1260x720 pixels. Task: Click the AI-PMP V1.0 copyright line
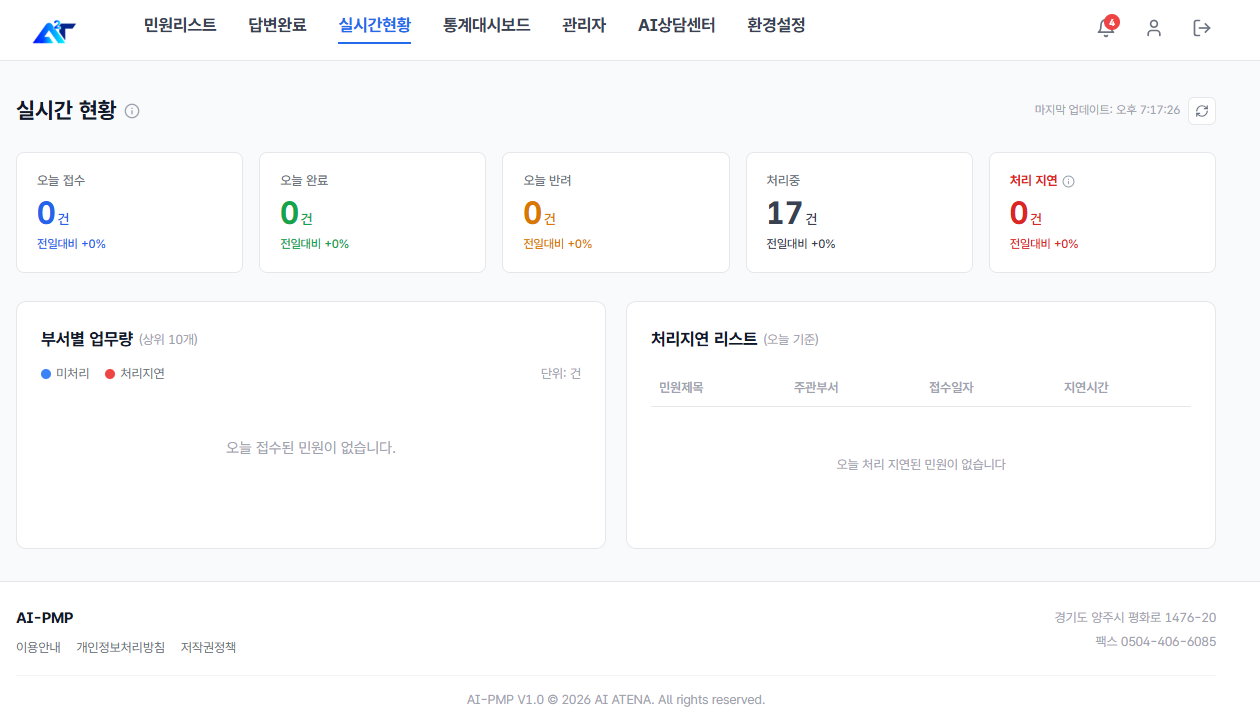coord(616,700)
